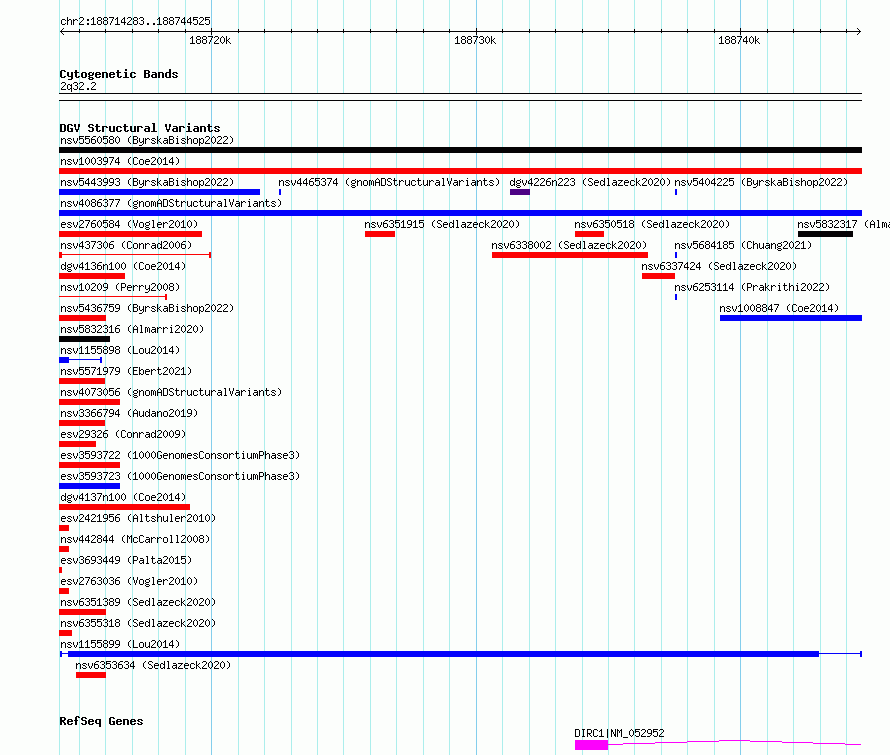Image resolution: width=890 pixels, height=755 pixels.
Task: Click nsv5684185 (Chuang2021) label
Action: tap(743, 245)
